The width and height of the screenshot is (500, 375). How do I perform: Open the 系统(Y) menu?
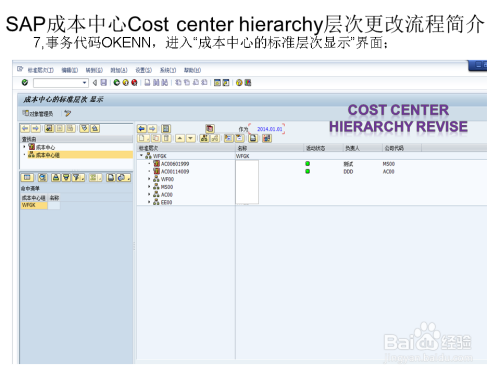(168, 70)
